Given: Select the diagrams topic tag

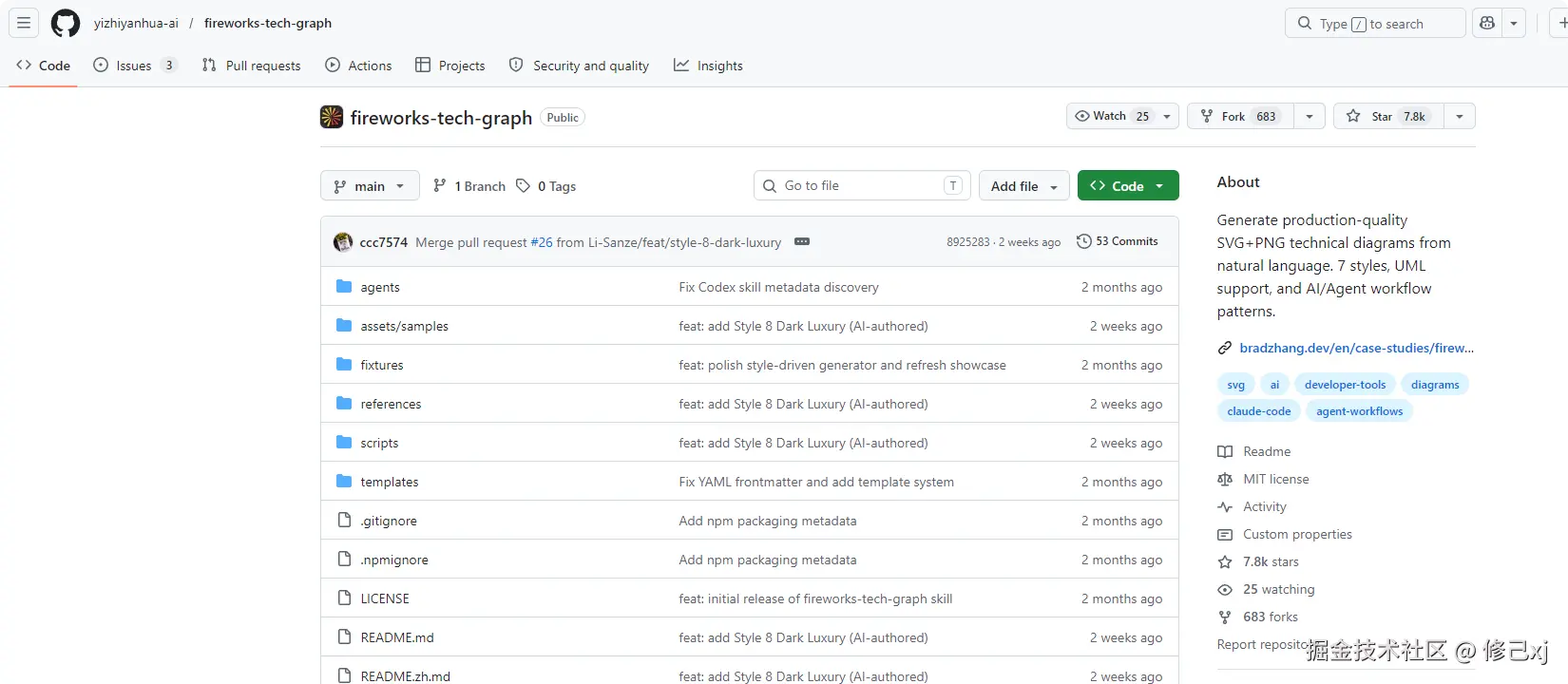Looking at the screenshot, I should (1435, 385).
